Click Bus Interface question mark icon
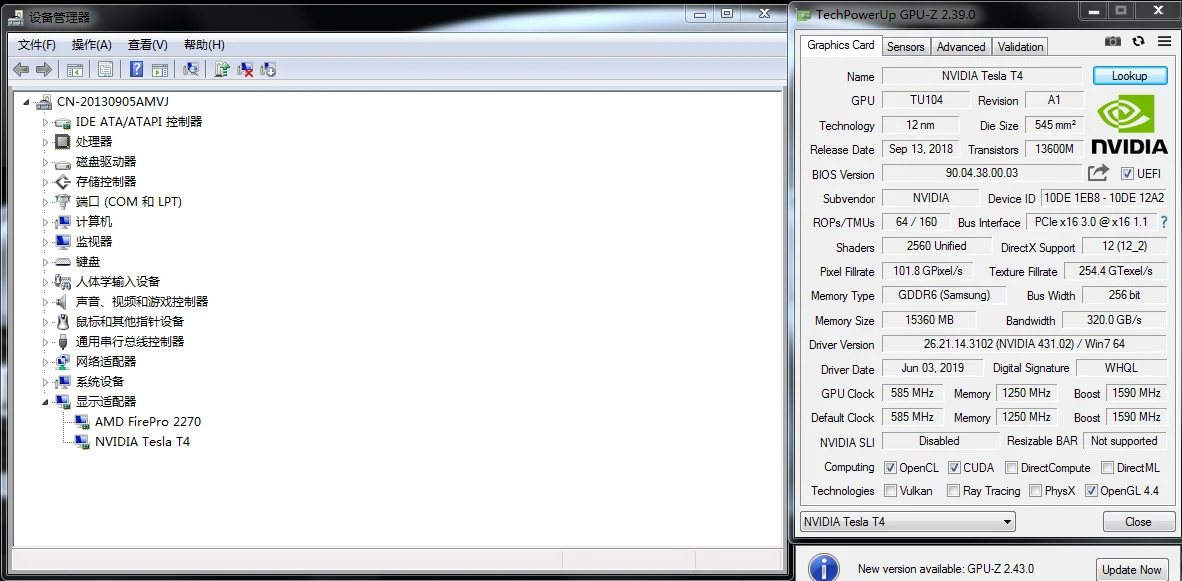This screenshot has width=1182, height=581. [1164, 222]
